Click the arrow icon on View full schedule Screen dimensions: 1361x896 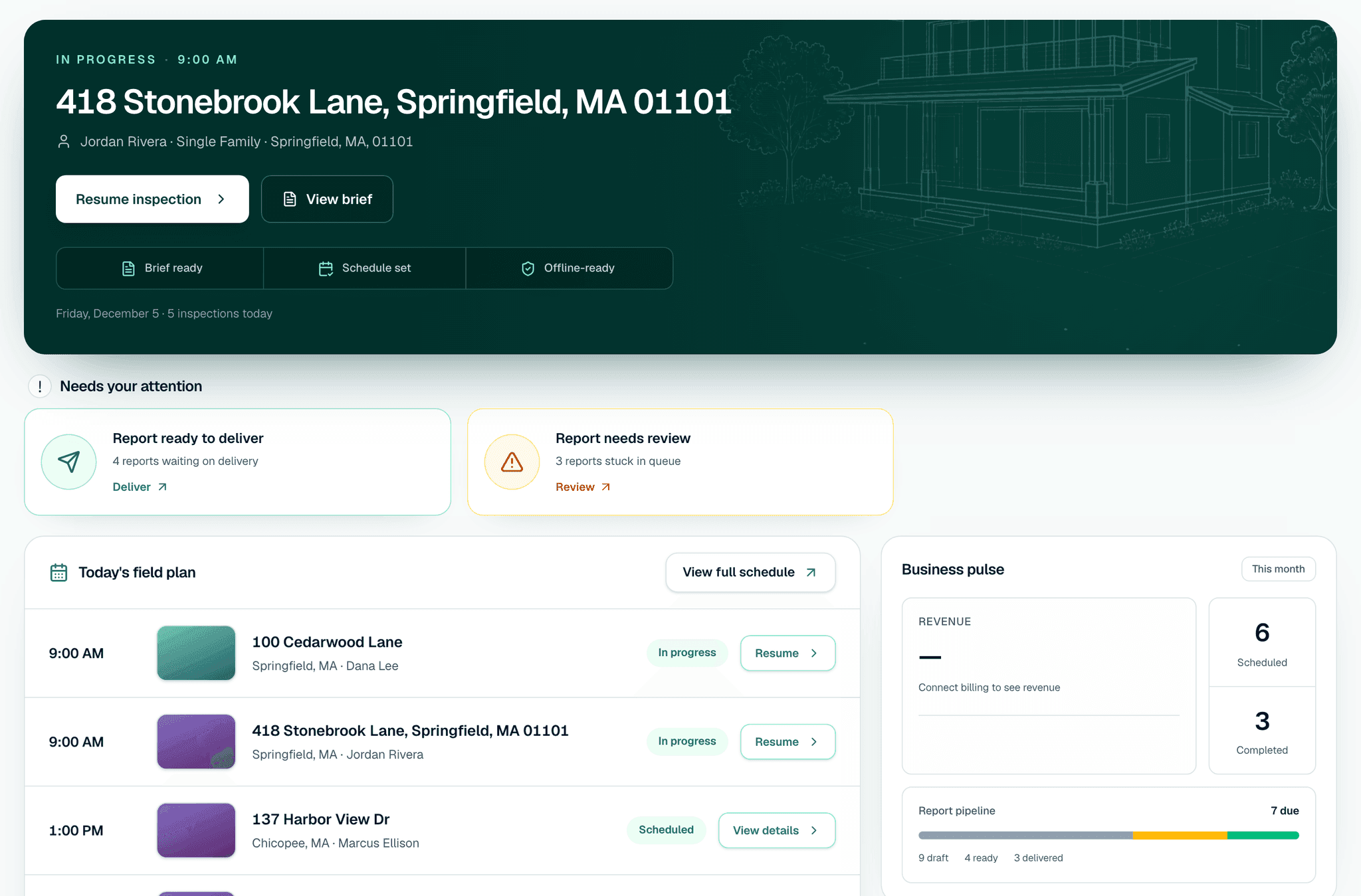click(811, 573)
